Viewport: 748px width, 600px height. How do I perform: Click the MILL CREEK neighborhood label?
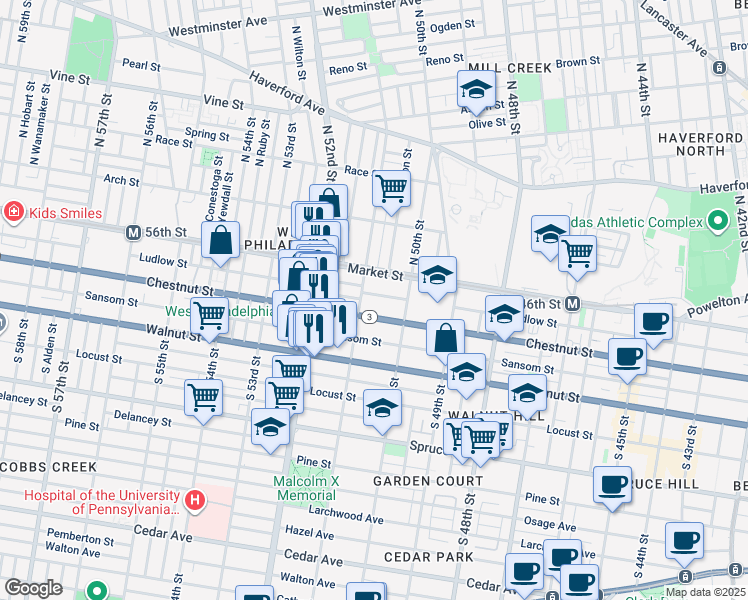tap(510, 68)
